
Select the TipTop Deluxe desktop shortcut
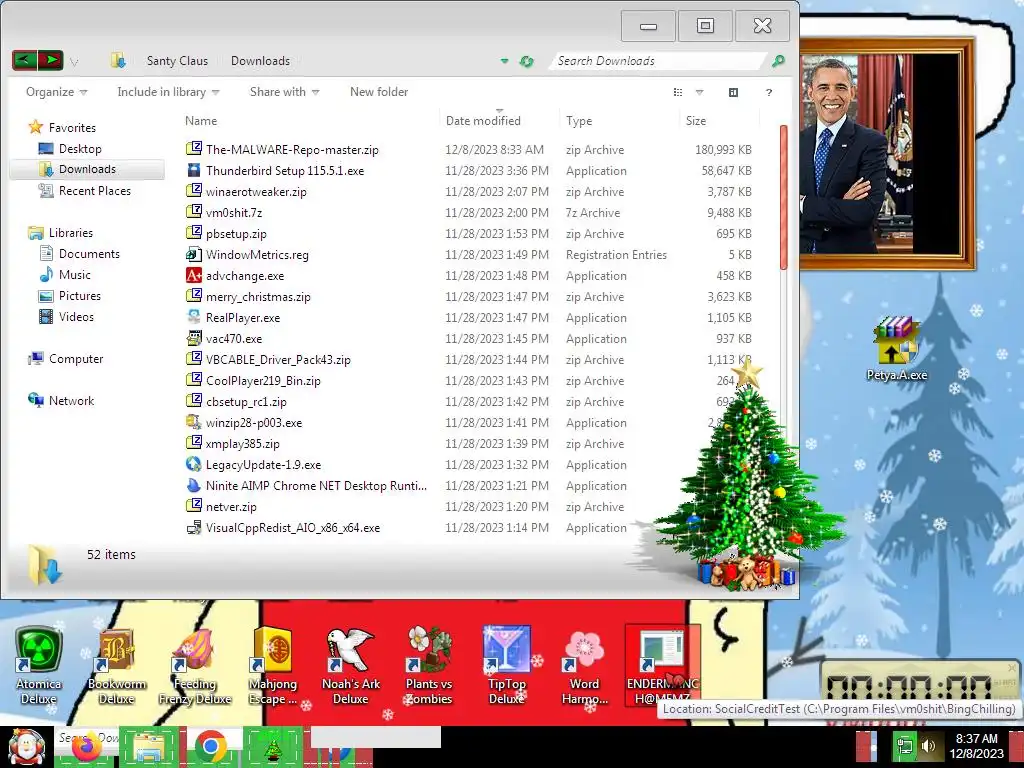coord(507,665)
